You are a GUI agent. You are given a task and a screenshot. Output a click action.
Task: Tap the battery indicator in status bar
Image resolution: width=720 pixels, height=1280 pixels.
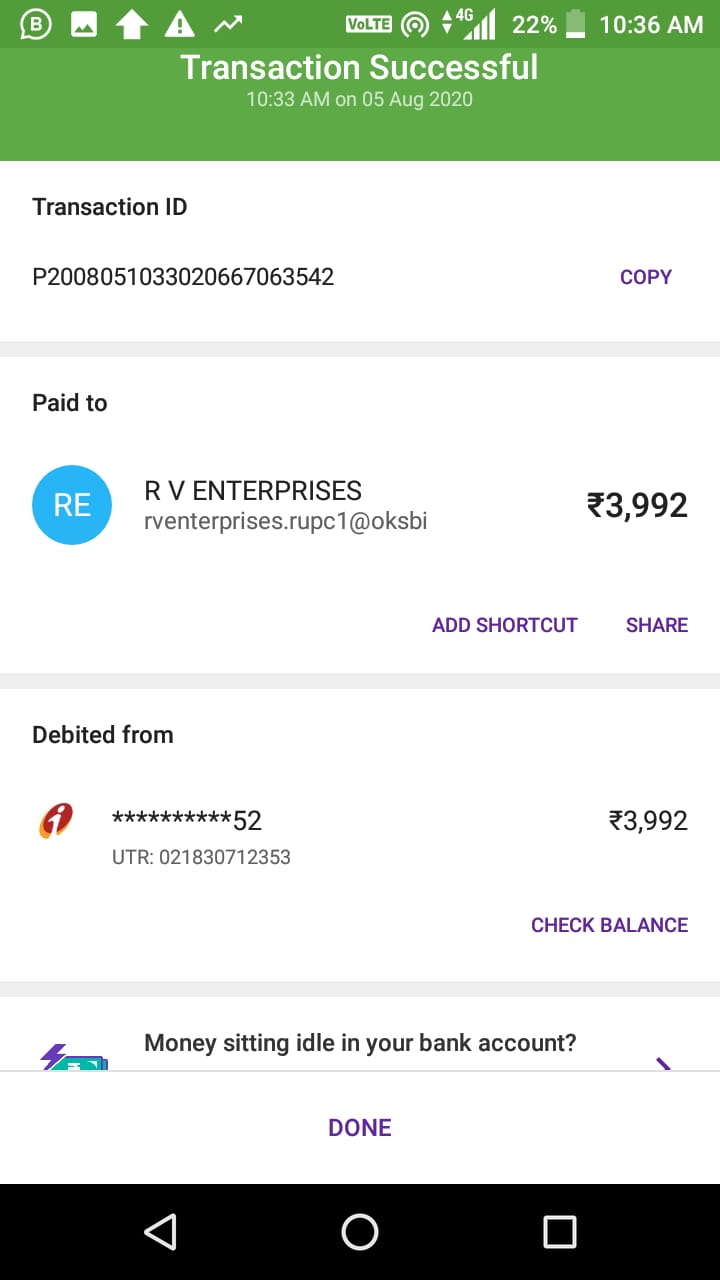point(575,24)
